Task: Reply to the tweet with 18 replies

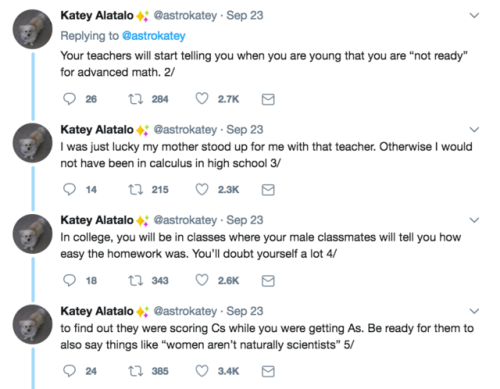Action: click(69, 280)
